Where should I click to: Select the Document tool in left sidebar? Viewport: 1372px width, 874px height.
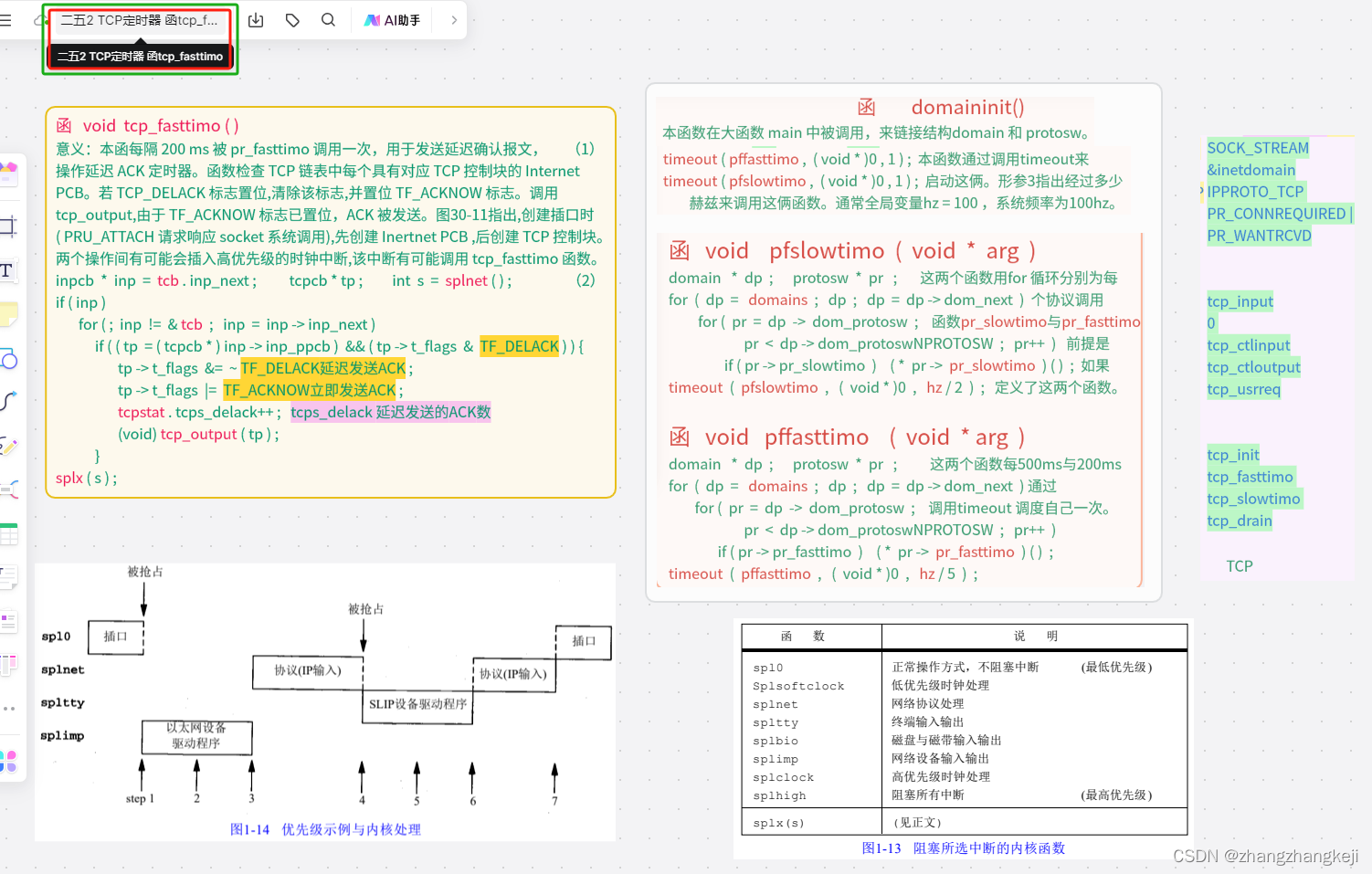point(8,577)
